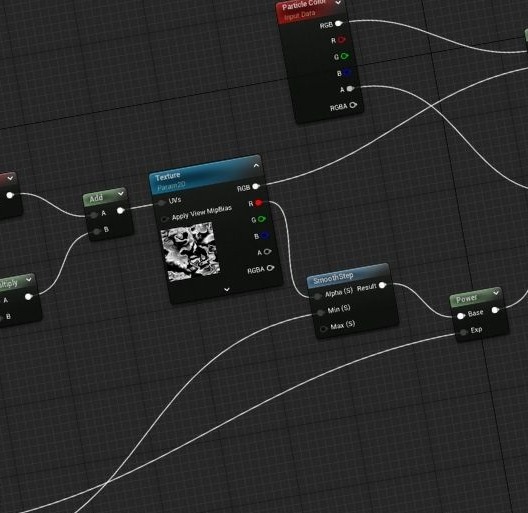Click the Add node B input pin

click(97, 231)
